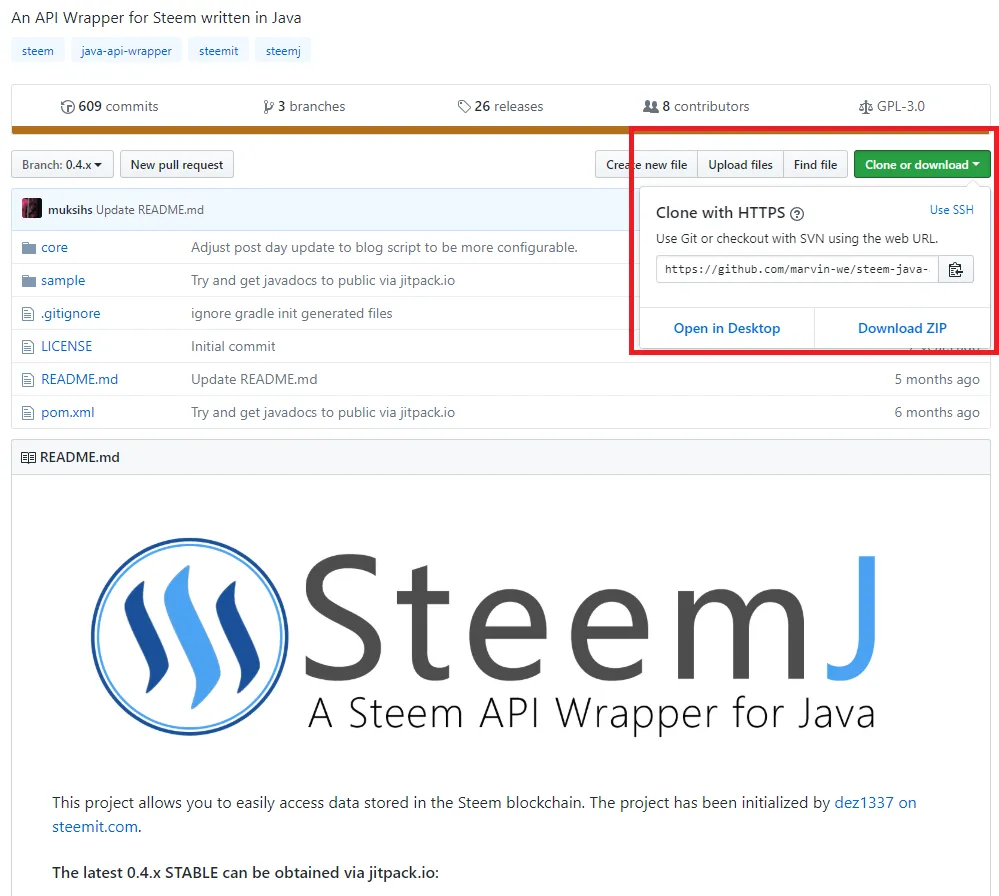Open the pom.xml file link
The height and width of the screenshot is (896, 999).
tap(68, 413)
